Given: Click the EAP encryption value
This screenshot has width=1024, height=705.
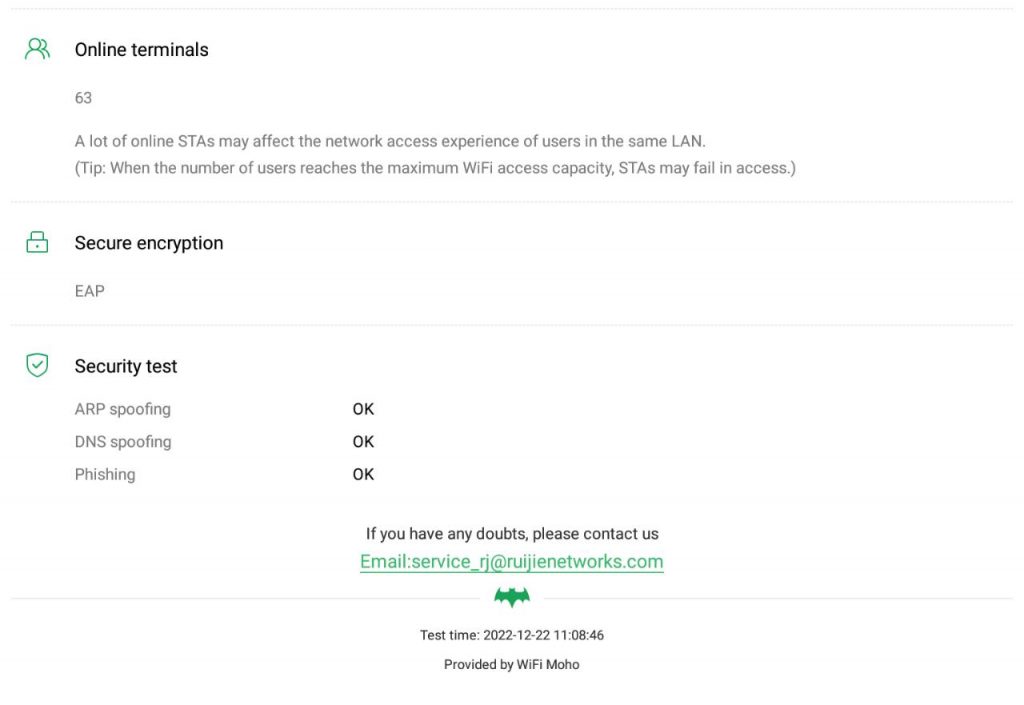Looking at the screenshot, I should [90, 291].
